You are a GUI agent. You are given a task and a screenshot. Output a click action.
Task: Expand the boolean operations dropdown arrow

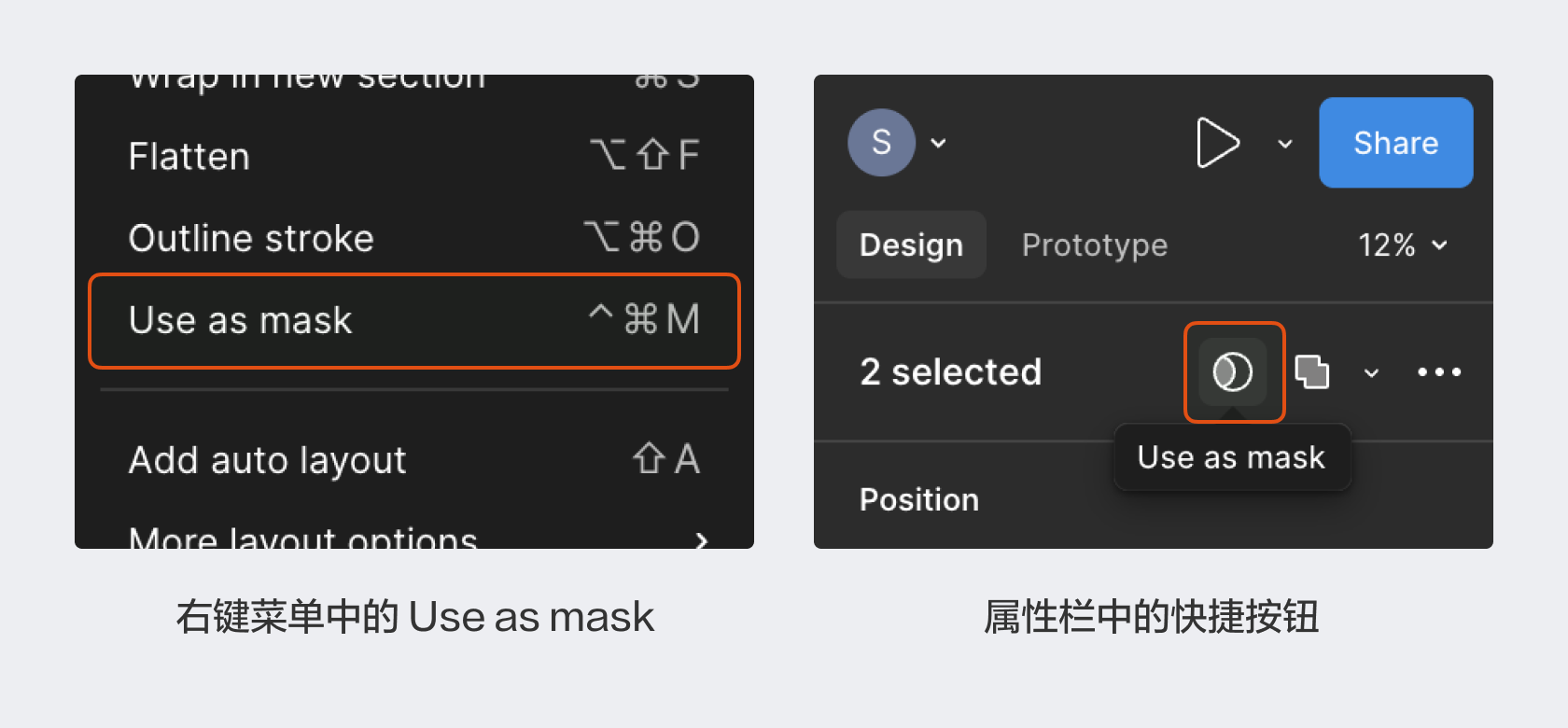coord(1371,373)
